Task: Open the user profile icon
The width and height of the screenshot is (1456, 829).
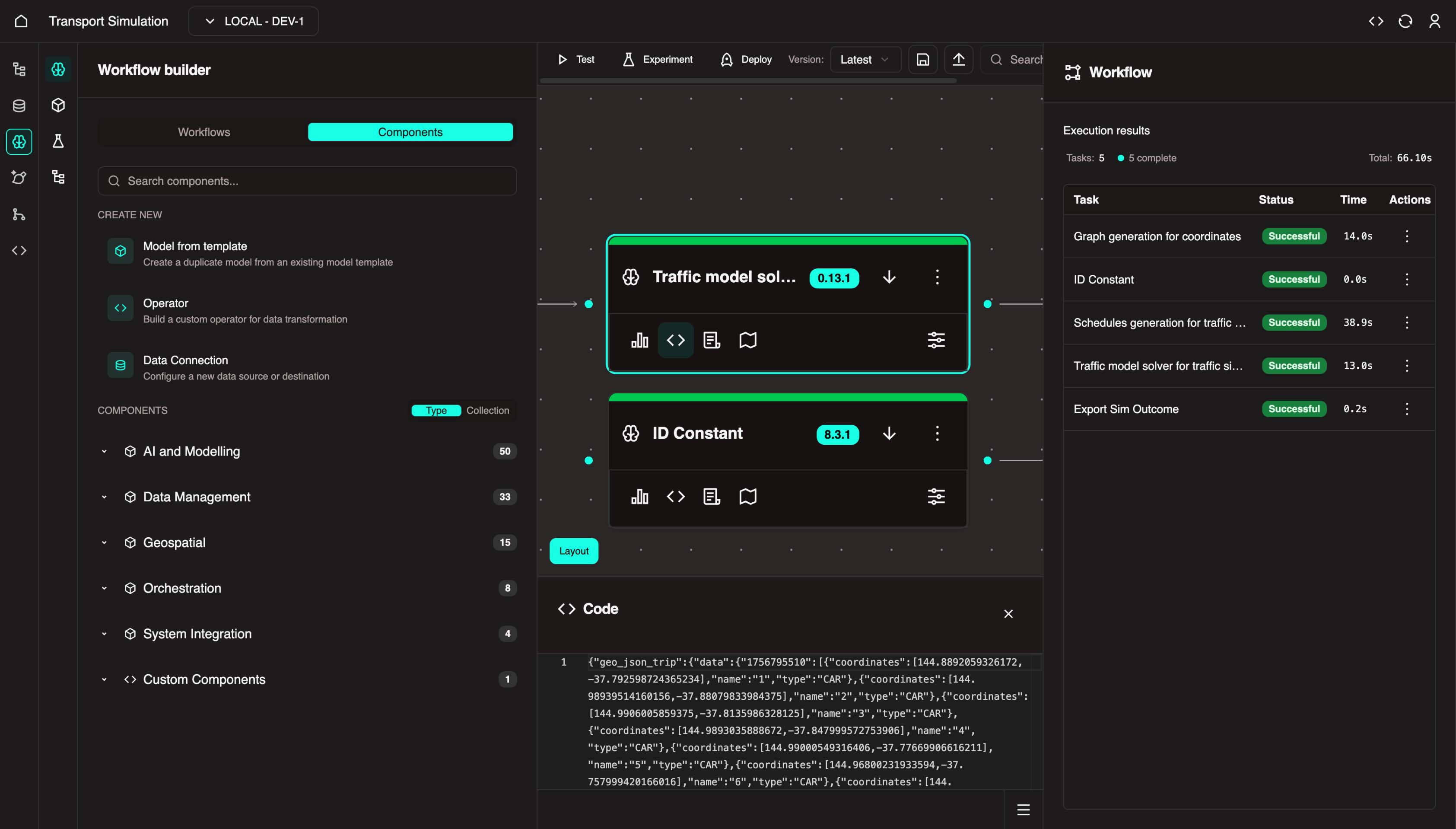Action: point(1434,21)
